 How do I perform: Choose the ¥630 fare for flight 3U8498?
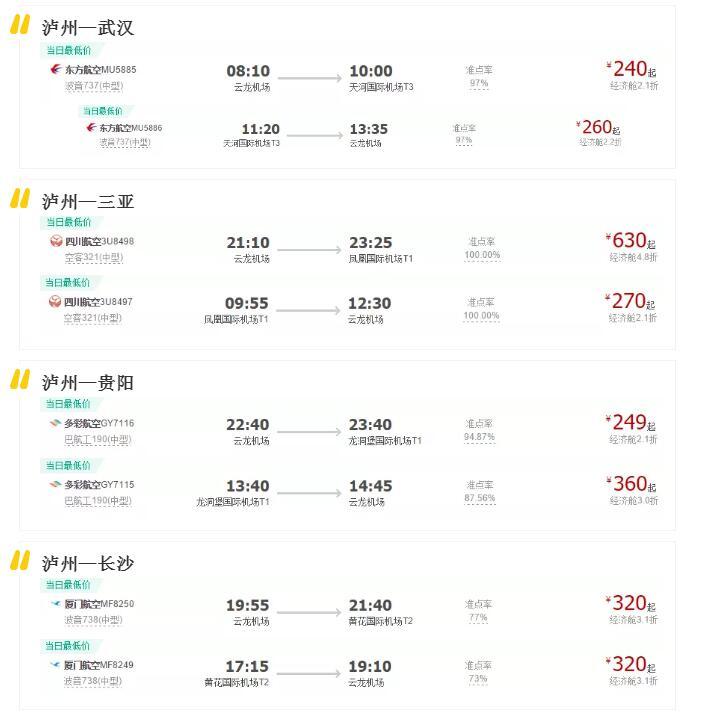tap(630, 241)
